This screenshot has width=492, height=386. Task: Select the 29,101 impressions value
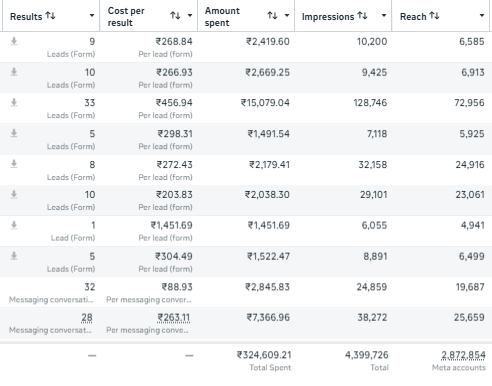coord(374,195)
